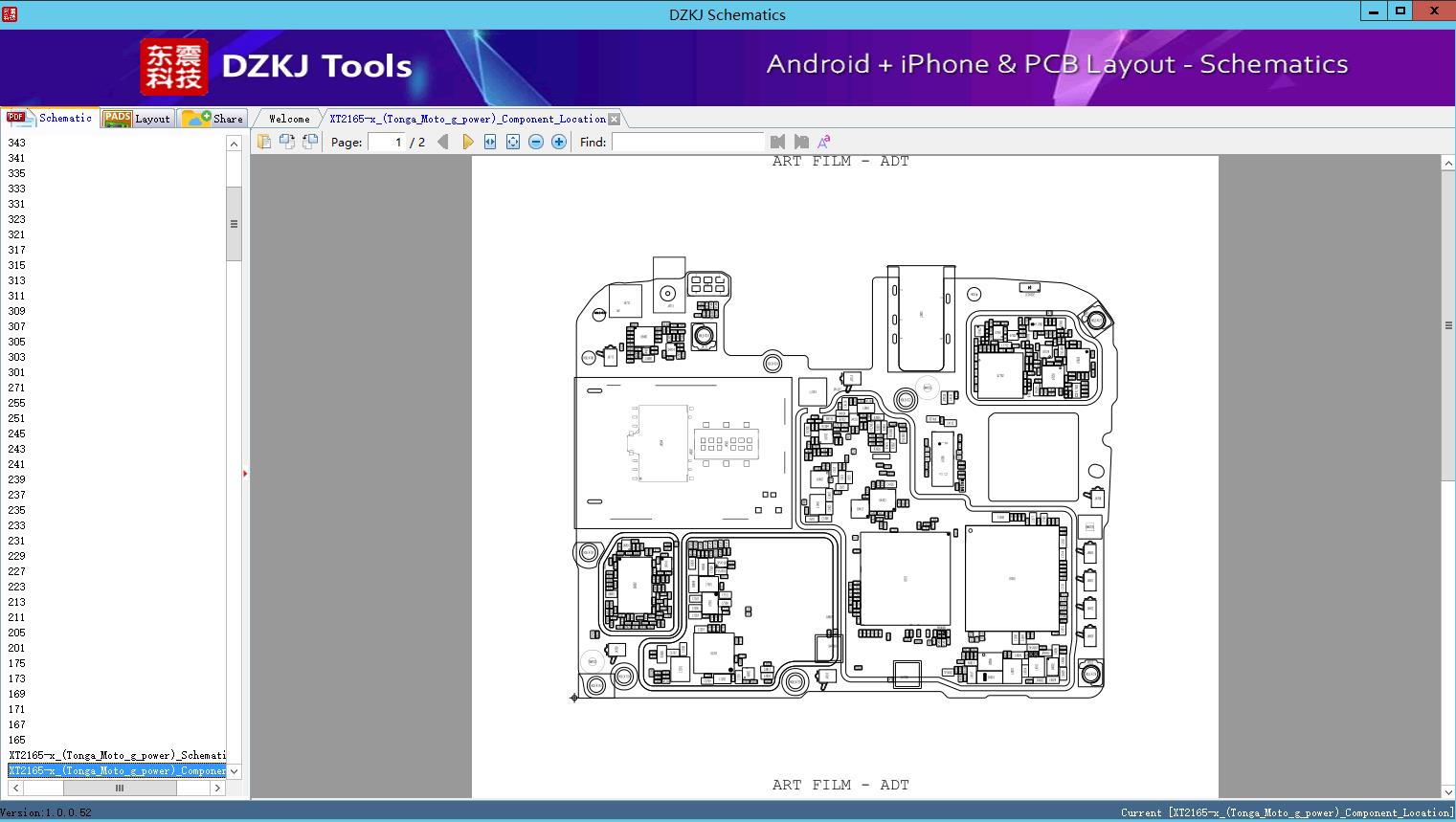Select list item 271

coord(16,388)
